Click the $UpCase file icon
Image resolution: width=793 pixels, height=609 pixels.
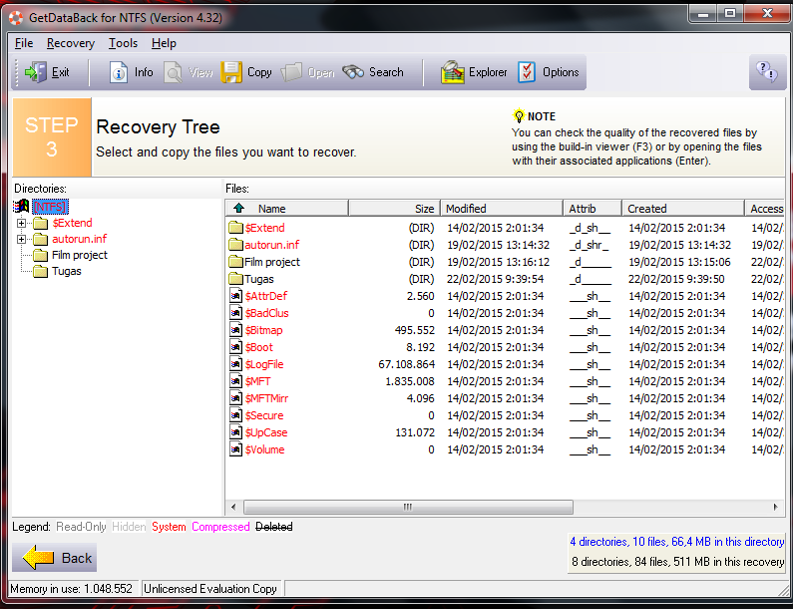coord(236,432)
